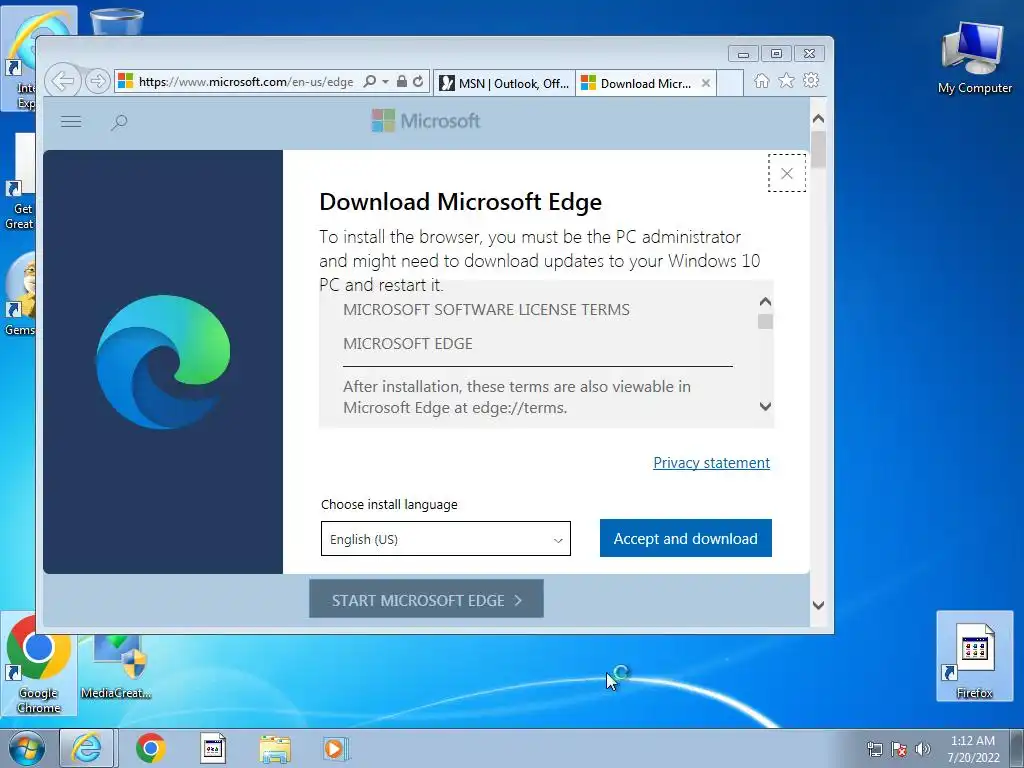
Task: Maximize the Internet Explorer window
Action: [x=776, y=54]
